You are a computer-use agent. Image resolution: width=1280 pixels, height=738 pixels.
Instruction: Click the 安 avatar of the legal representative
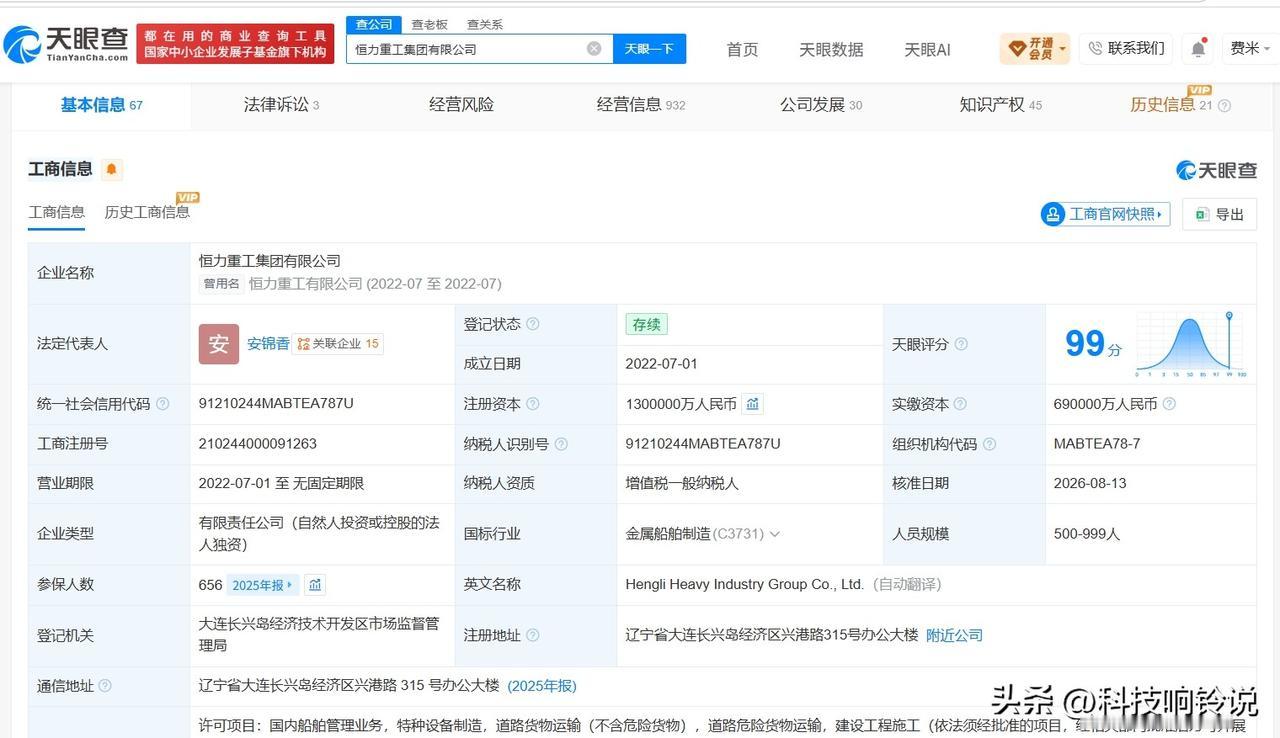pyautogui.click(x=219, y=343)
